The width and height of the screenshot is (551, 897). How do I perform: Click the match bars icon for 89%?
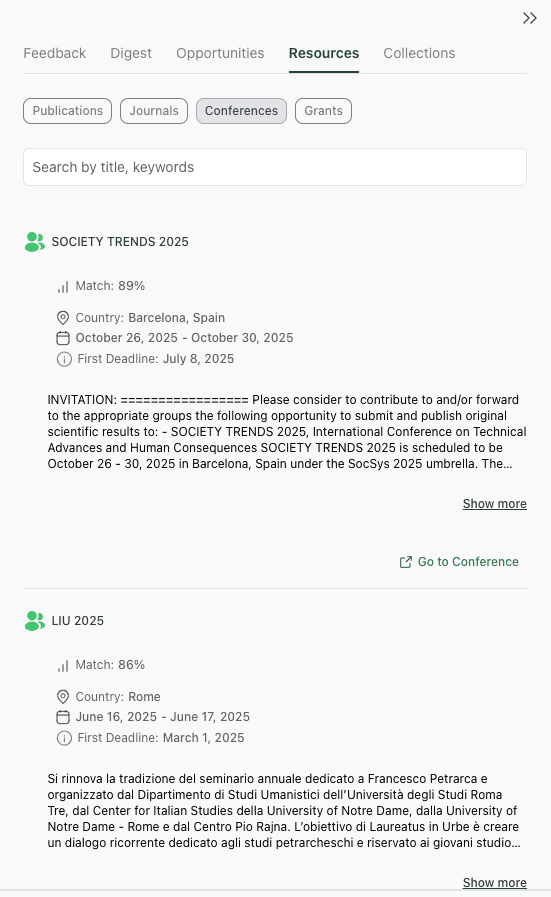pyautogui.click(x=63, y=287)
